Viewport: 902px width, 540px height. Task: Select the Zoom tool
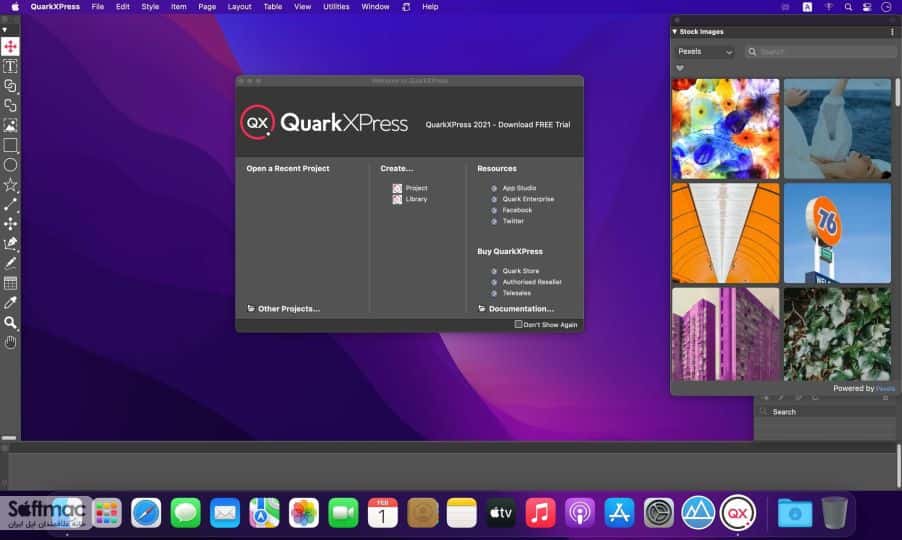pos(10,323)
